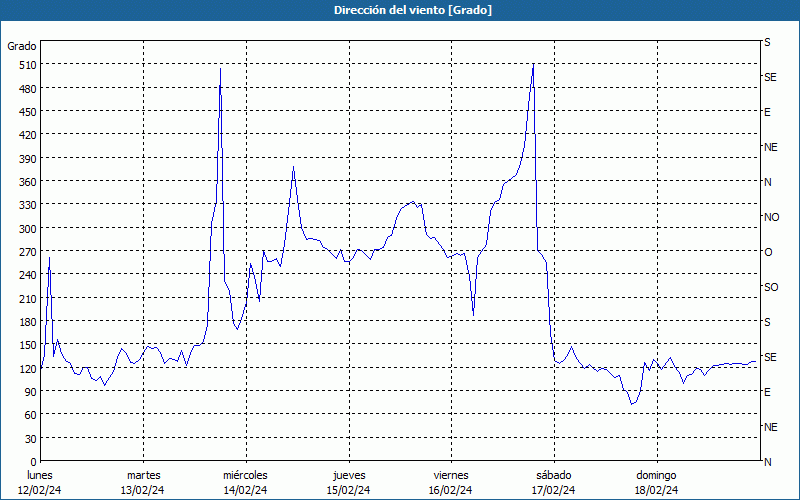Select the 450 y-axis tick label
Screen dimensions: 800x500
point(28,112)
